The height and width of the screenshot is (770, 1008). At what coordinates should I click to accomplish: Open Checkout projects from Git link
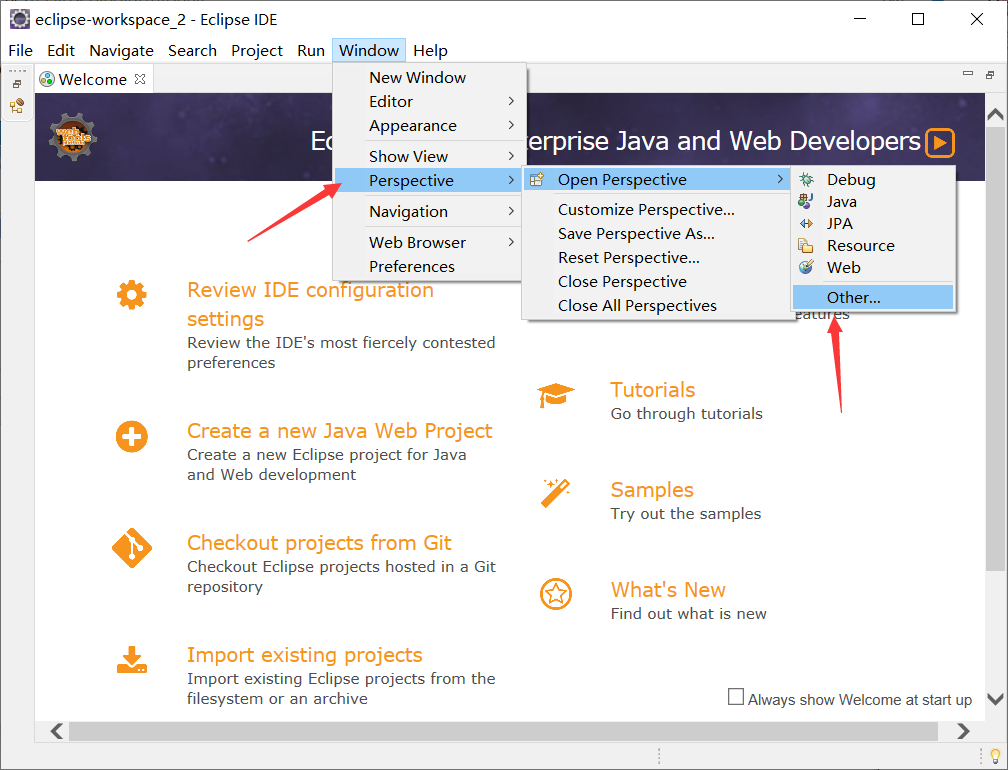pyautogui.click(x=319, y=543)
